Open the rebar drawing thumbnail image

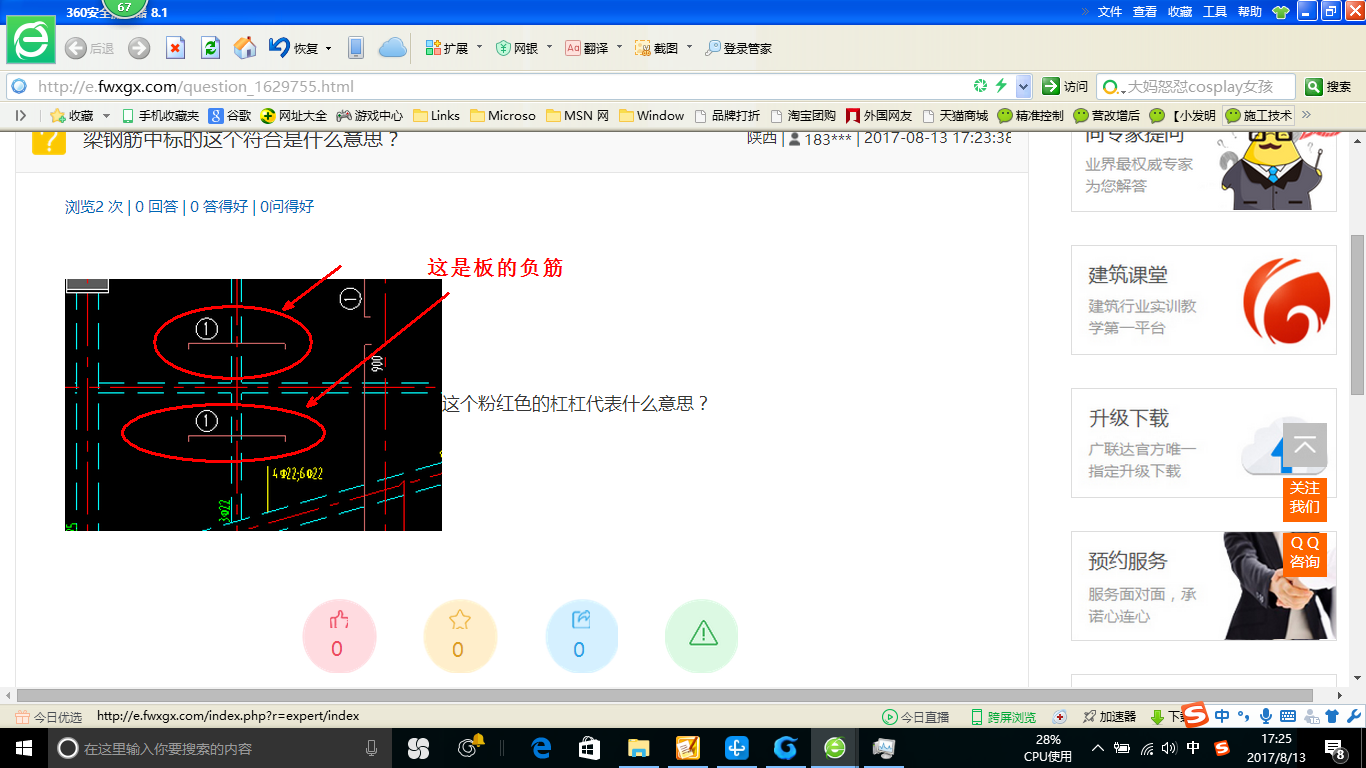point(253,405)
